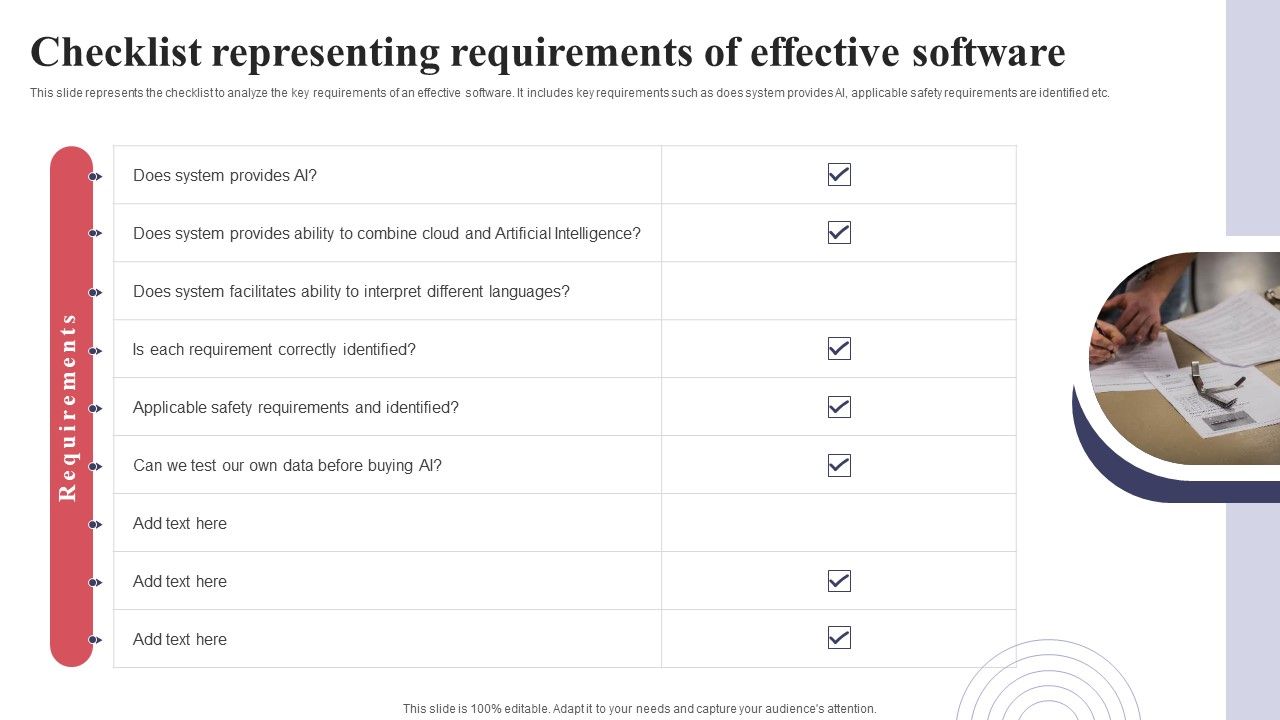Uncheck the checkbox in the bottom table row
Image resolution: width=1280 pixels, height=720 pixels.
point(839,638)
